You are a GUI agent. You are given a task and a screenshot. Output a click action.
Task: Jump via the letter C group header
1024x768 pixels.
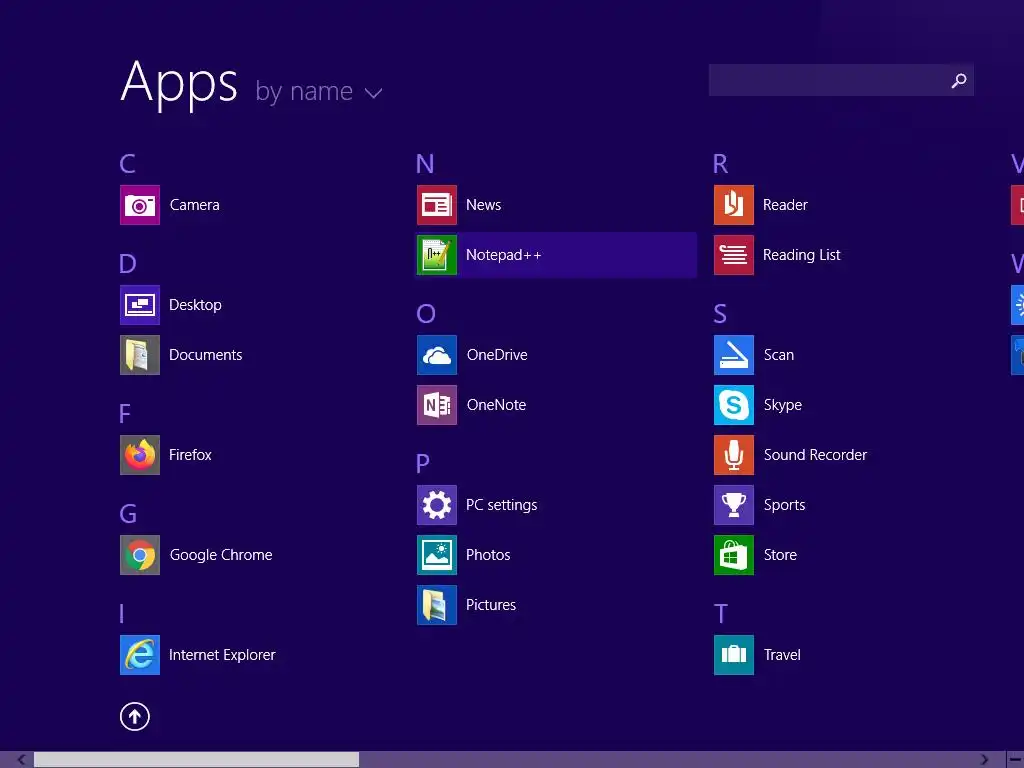(127, 164)
